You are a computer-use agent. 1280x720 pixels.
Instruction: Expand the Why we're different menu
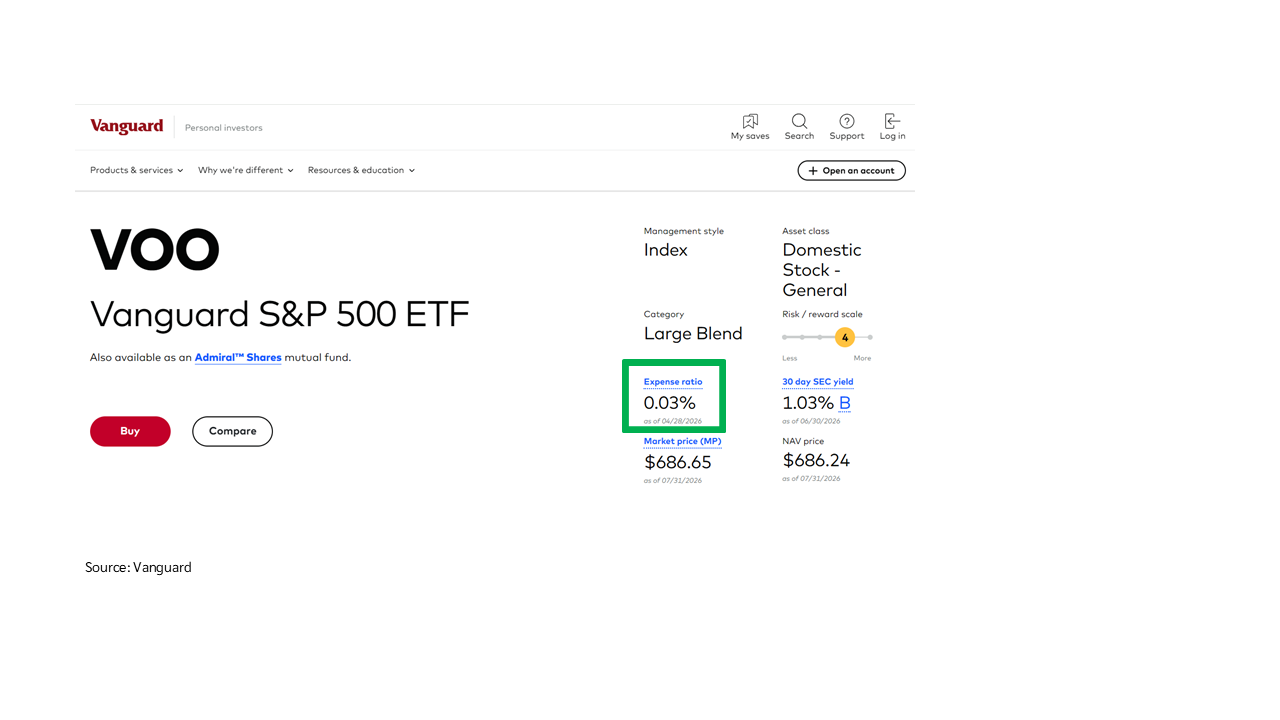click(x=246, y=170)
